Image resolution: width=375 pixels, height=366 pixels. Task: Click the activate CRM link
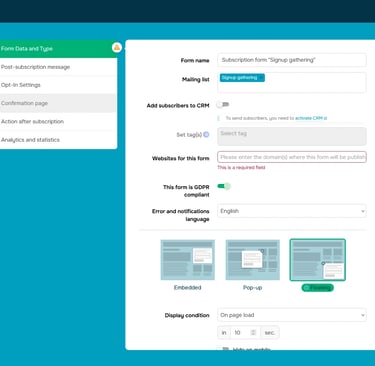click(311, 118)
